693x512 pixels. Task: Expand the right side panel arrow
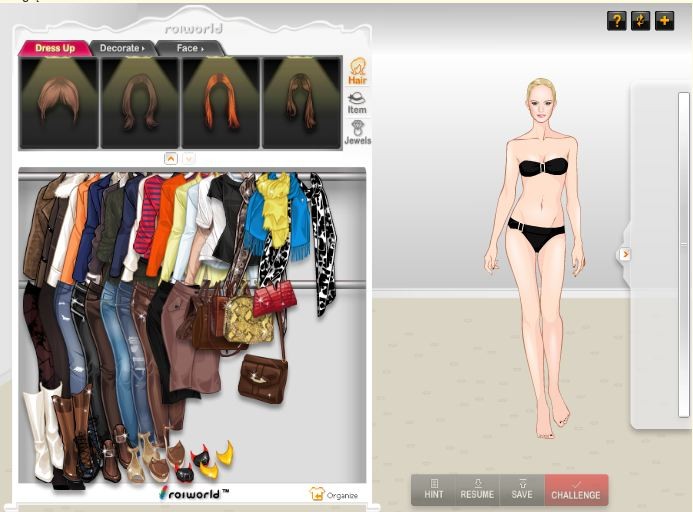625,254
